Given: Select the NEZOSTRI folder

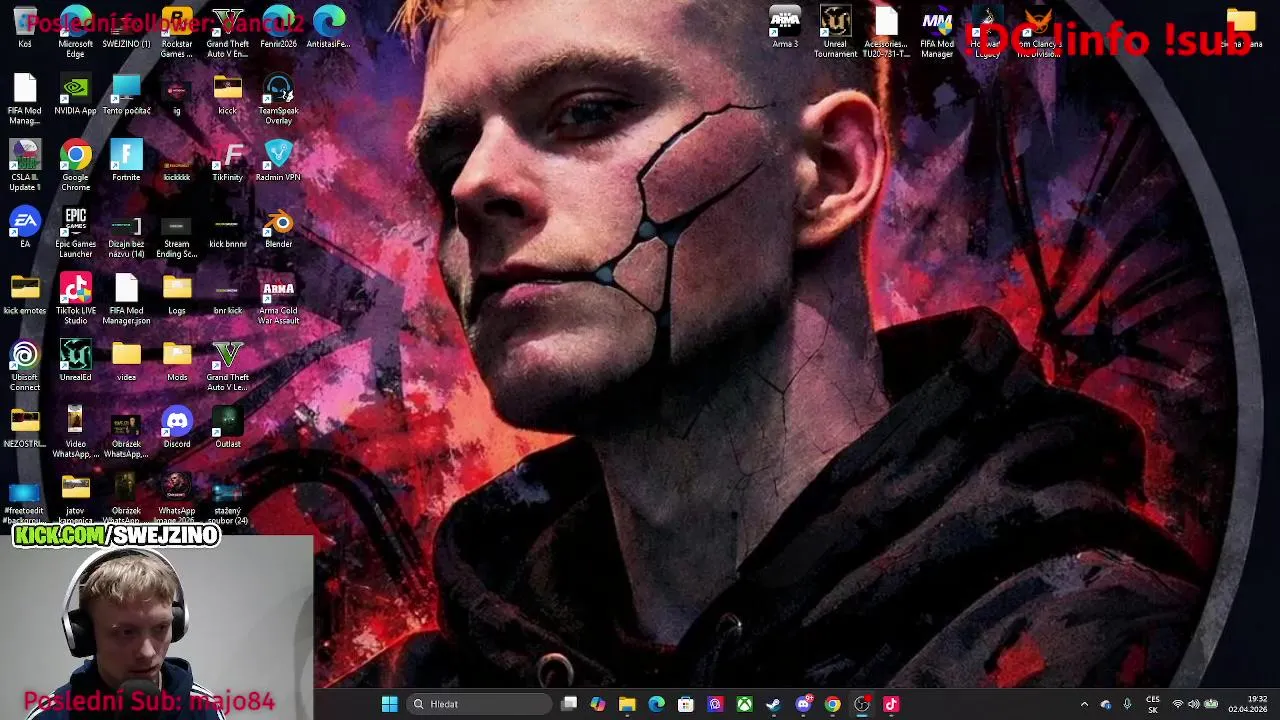Looking at the screenshot, I should [x=24, y=428].
